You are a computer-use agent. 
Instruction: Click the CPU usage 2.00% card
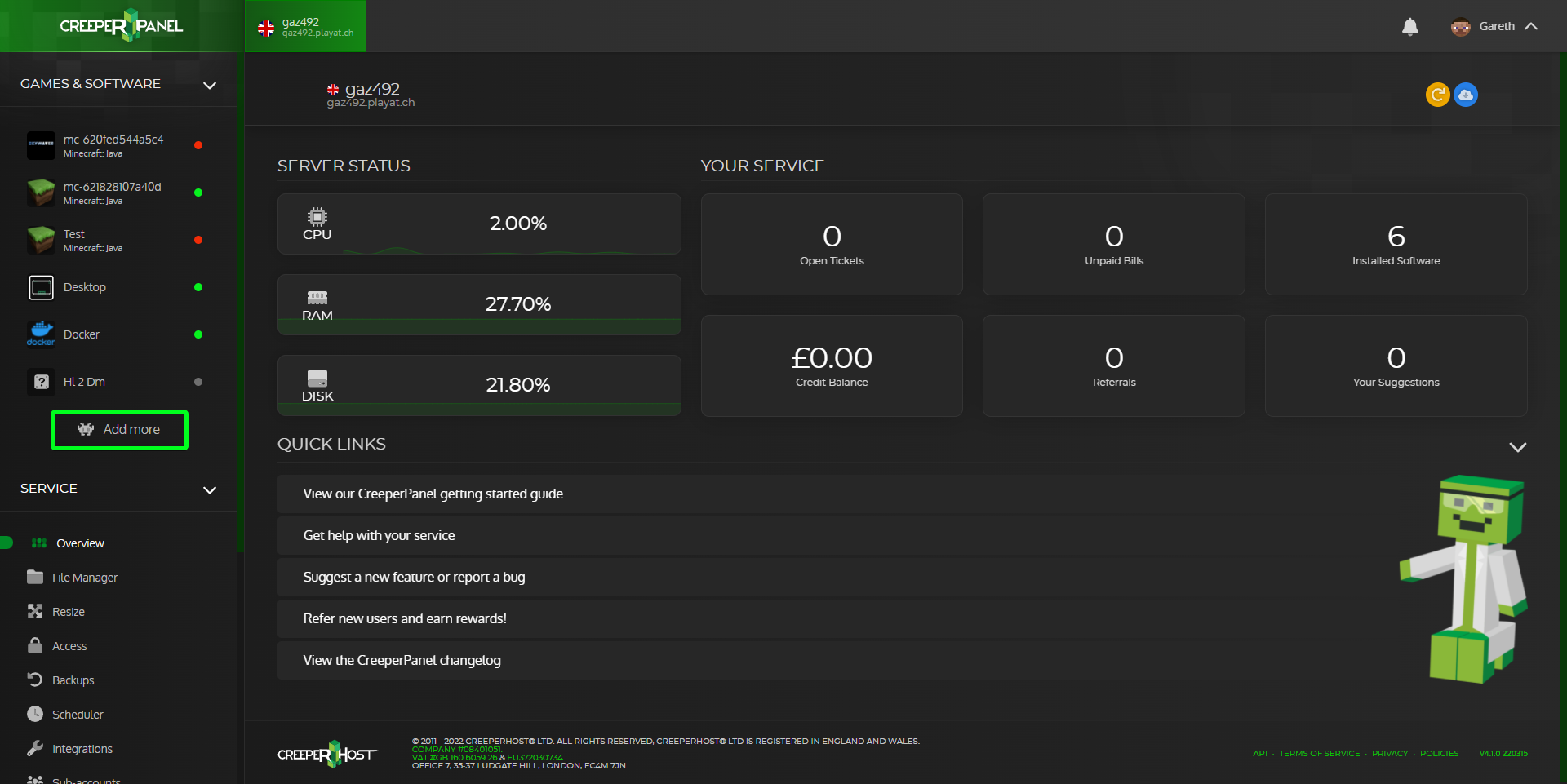(479, 224)
